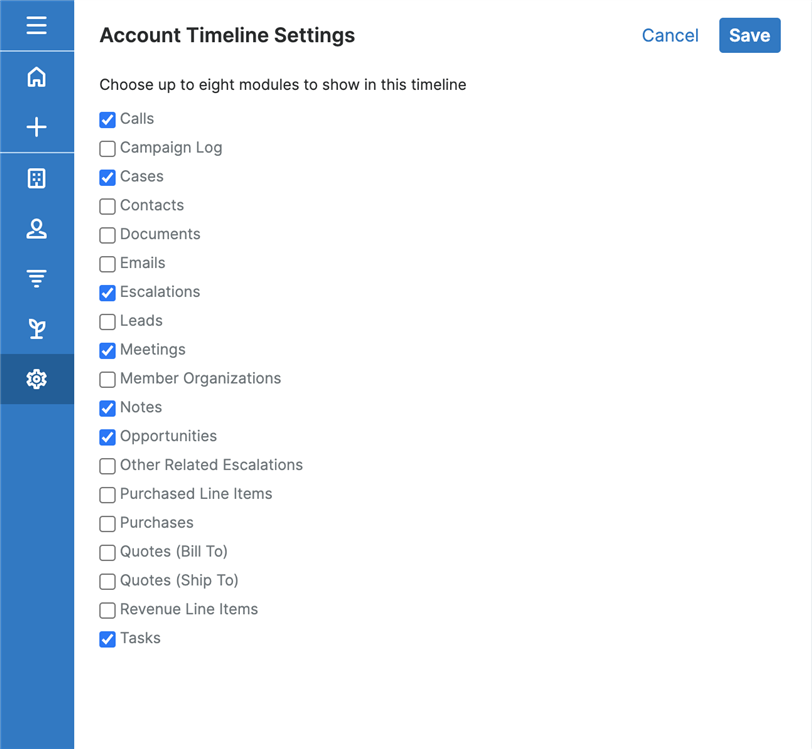Disable the Cases module checkbox
The width and height of the screenshot is (812, 749).
tap(108, 178)
